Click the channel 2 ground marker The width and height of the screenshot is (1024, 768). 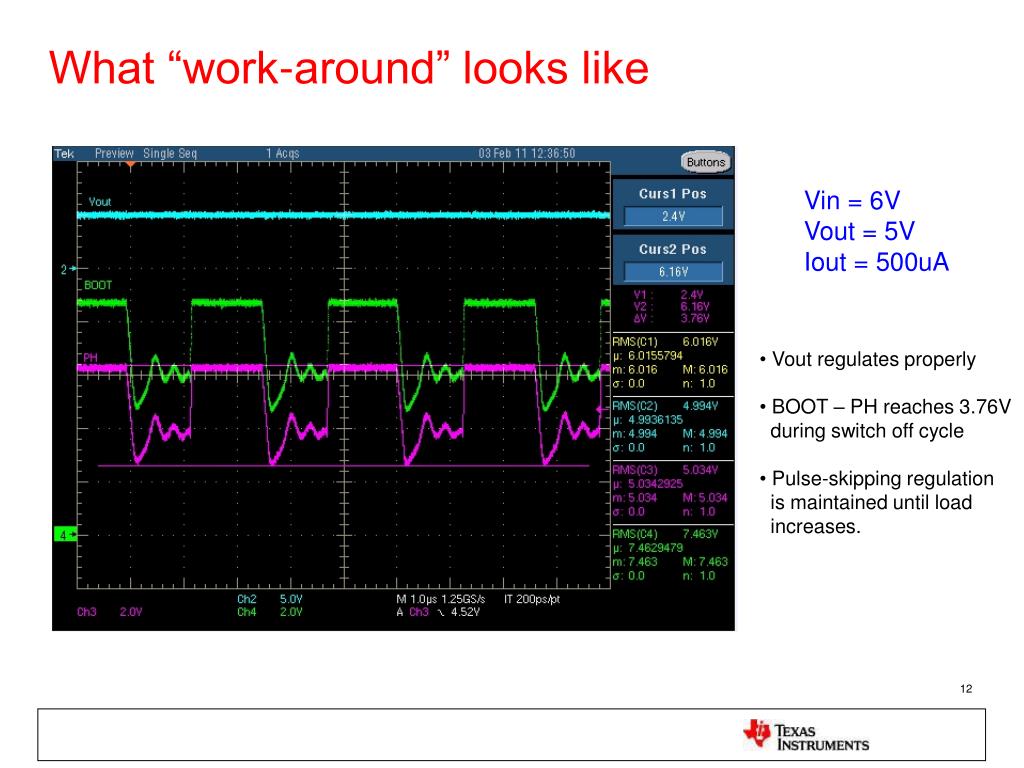[x=68, y=269]
